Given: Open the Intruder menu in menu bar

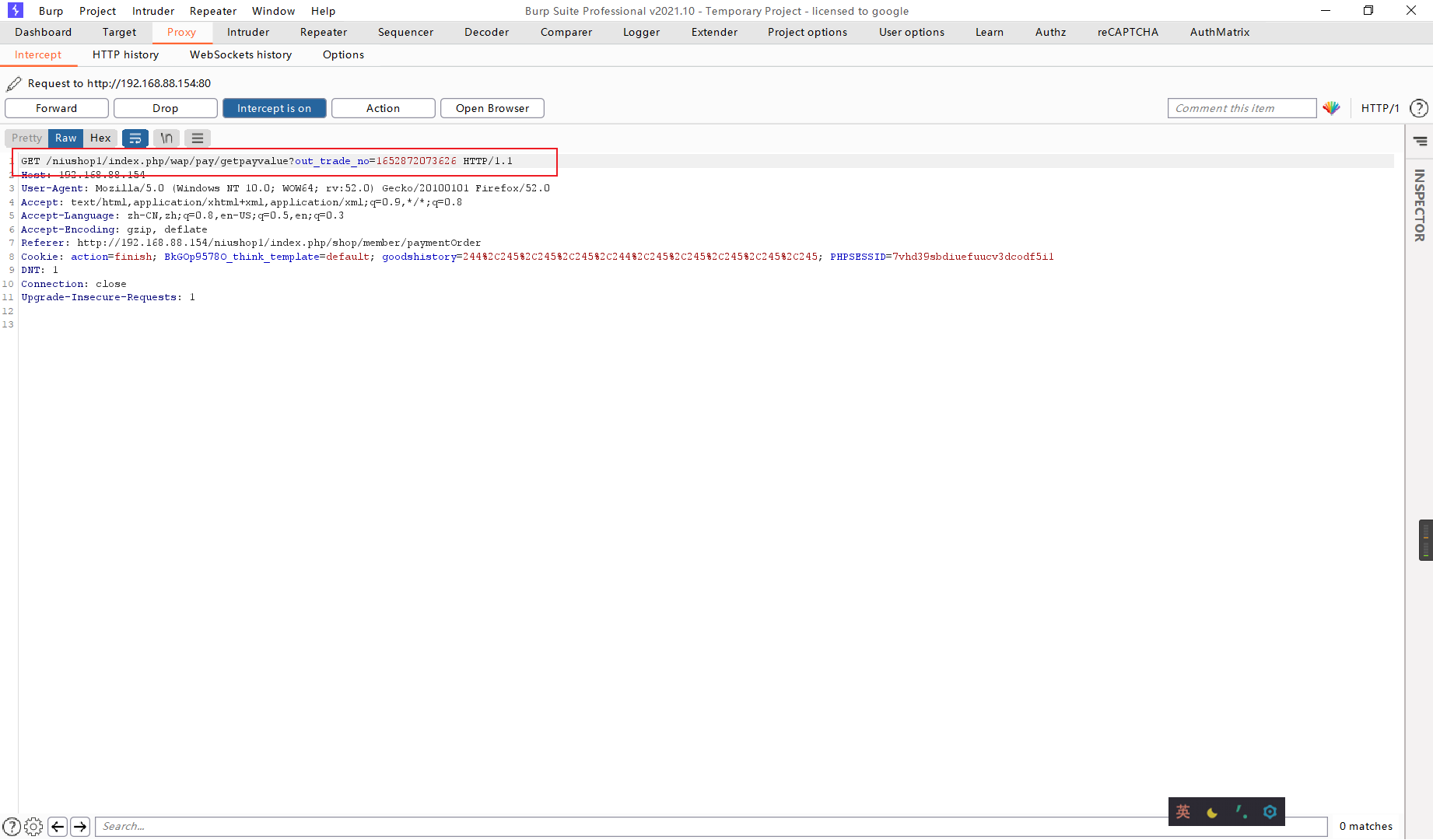Looking at the screenshot, I should point(153,11).
